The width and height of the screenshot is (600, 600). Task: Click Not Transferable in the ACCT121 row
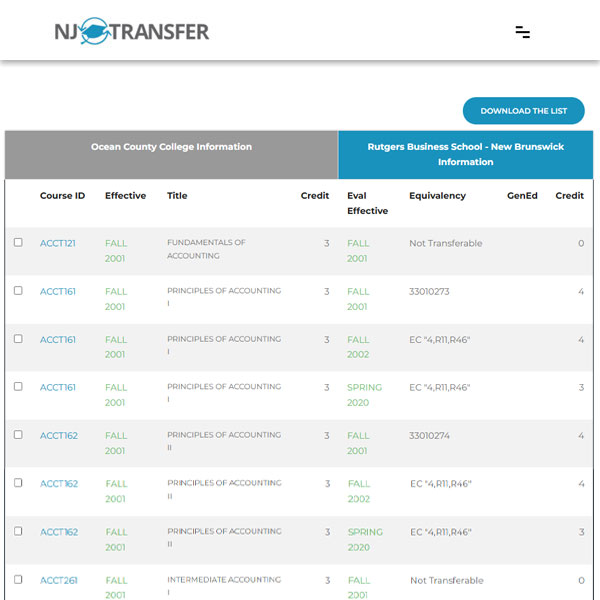(446, 243)
